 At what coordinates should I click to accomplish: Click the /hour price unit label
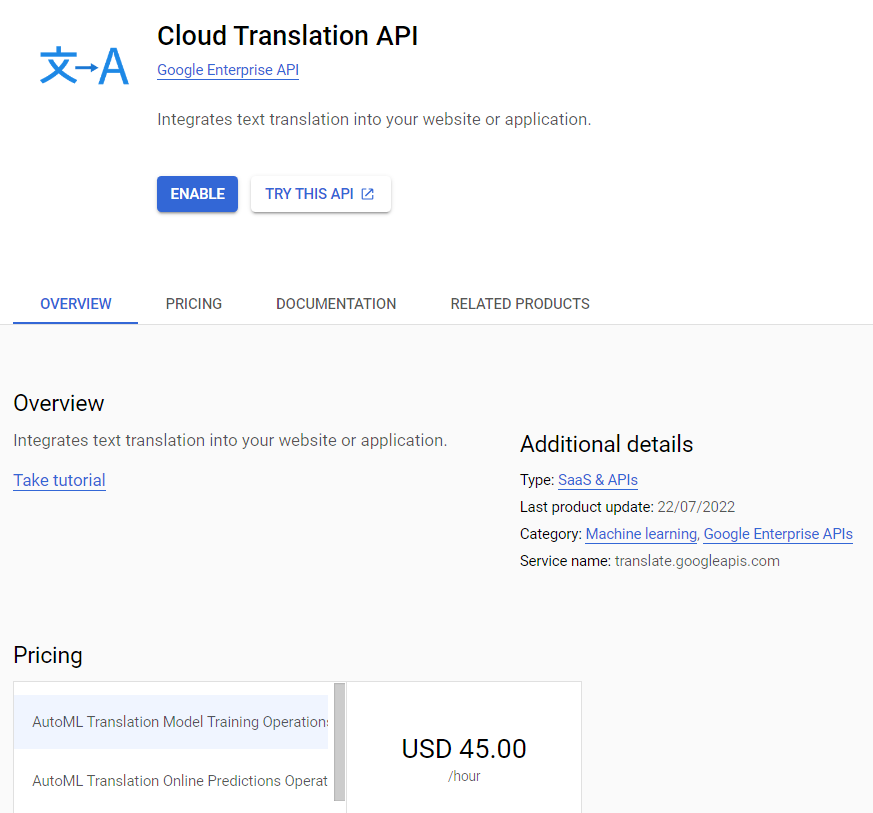tap(464, 776)
